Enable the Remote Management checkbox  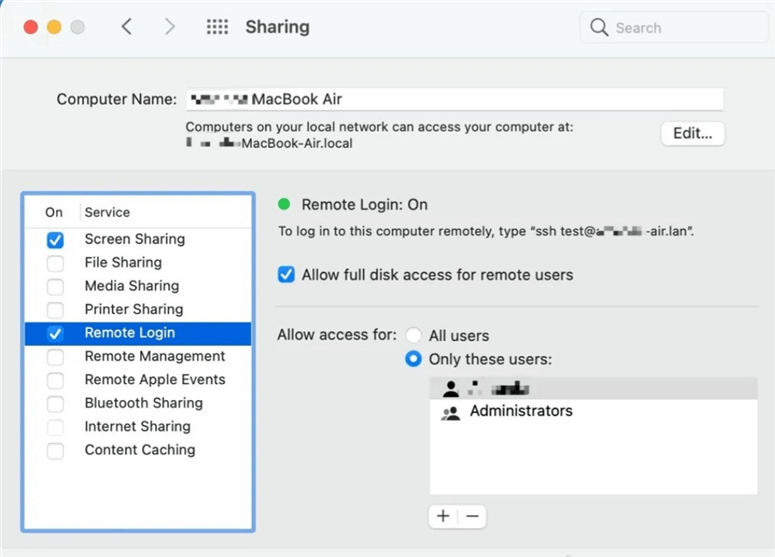(x=55, y=357)
